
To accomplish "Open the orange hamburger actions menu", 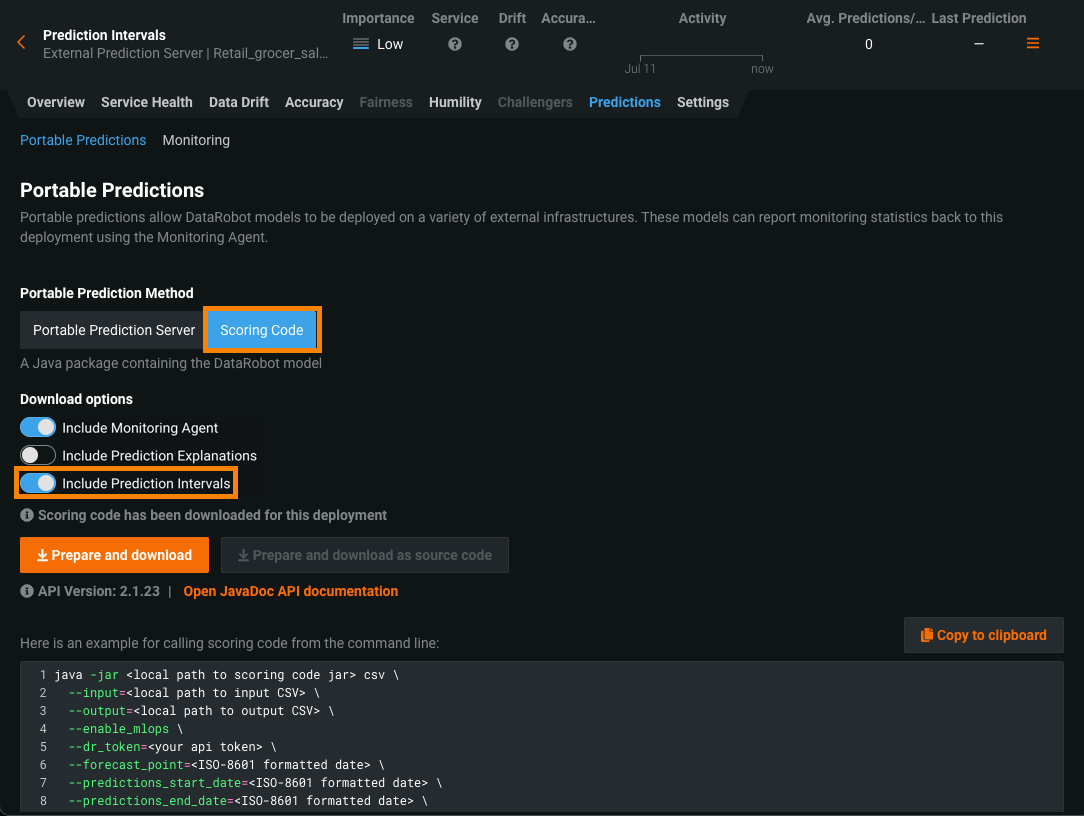I will tap(1033, 43).
